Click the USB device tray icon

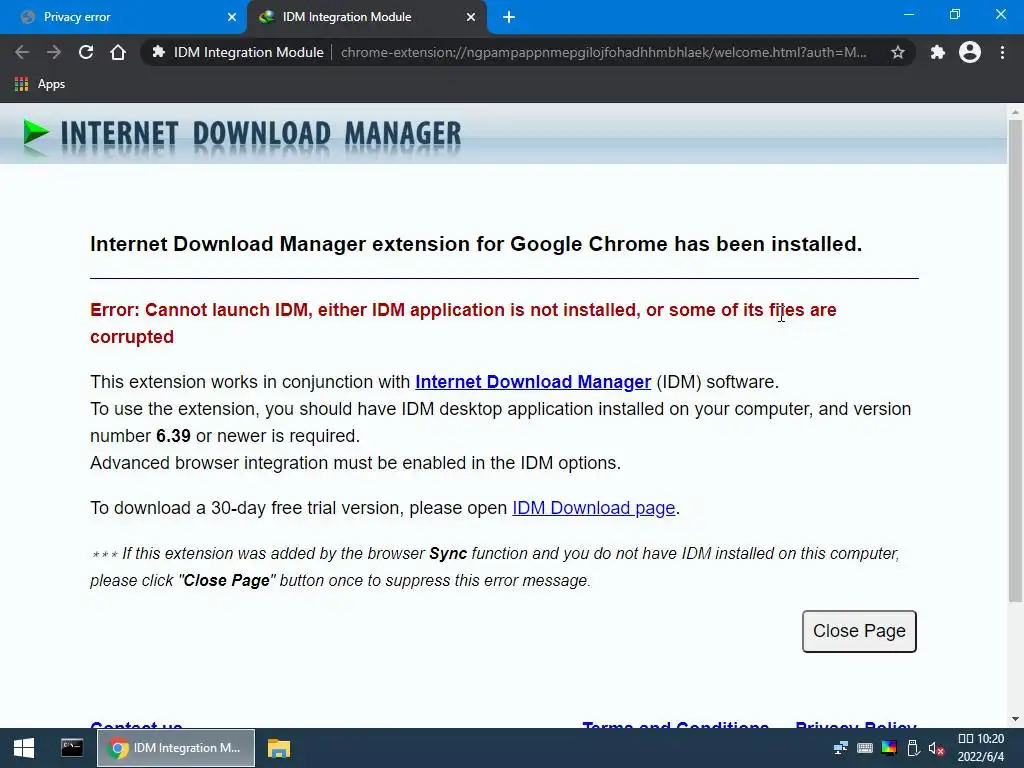(913, 748)
